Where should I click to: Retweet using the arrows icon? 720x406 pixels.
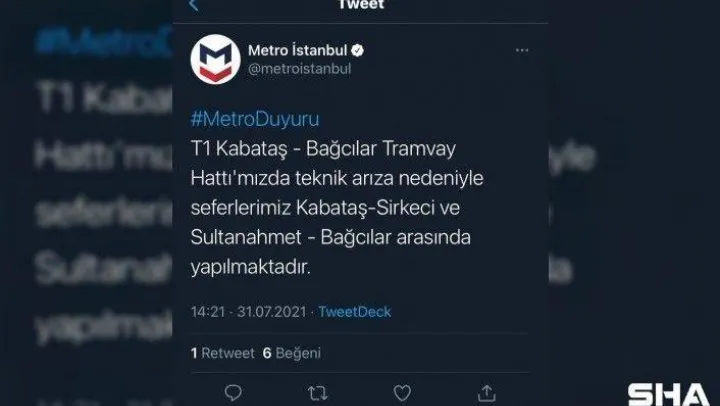pos(317,393)
